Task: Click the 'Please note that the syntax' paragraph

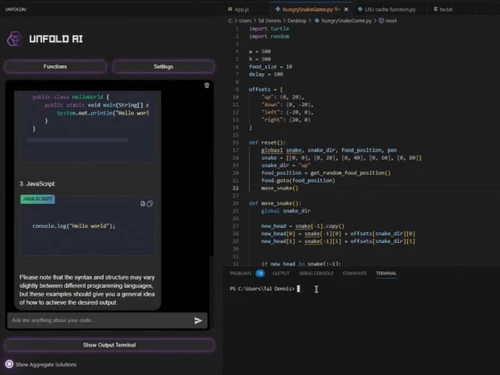Action: click(x=87, y=290)
